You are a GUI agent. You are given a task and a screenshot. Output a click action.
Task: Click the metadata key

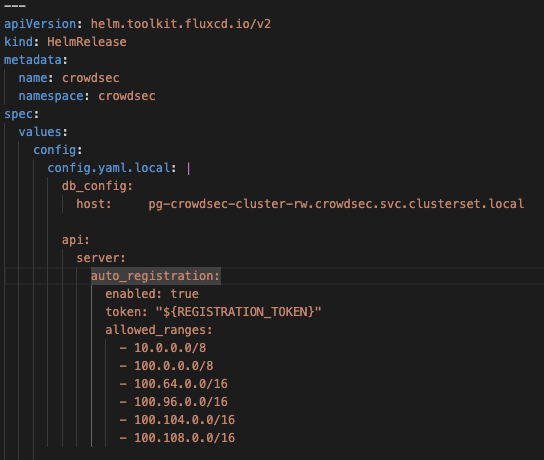pos(33,60)
